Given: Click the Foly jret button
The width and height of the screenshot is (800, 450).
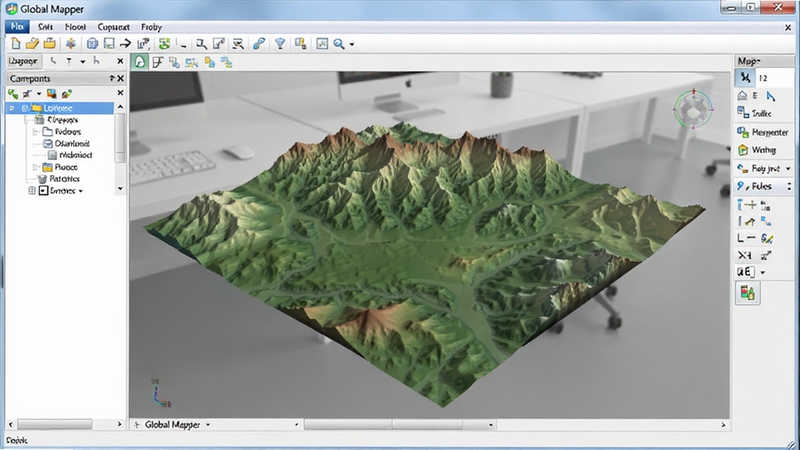Looking at the screenshot, I should pos(759,168).
